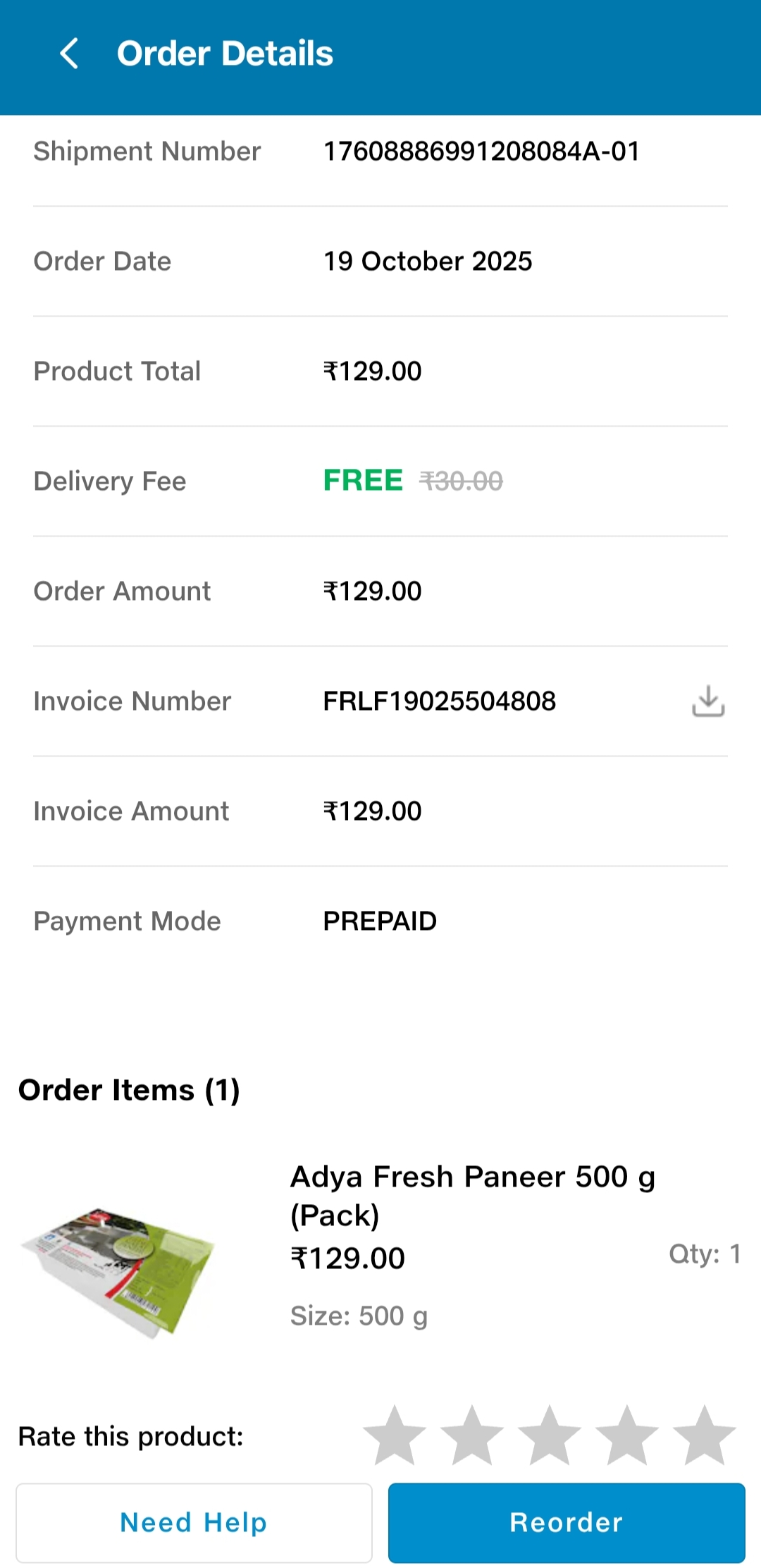Tap the order date 19 October 2025
Viewport: 761px width, 1568px height.
pos(428,261)
